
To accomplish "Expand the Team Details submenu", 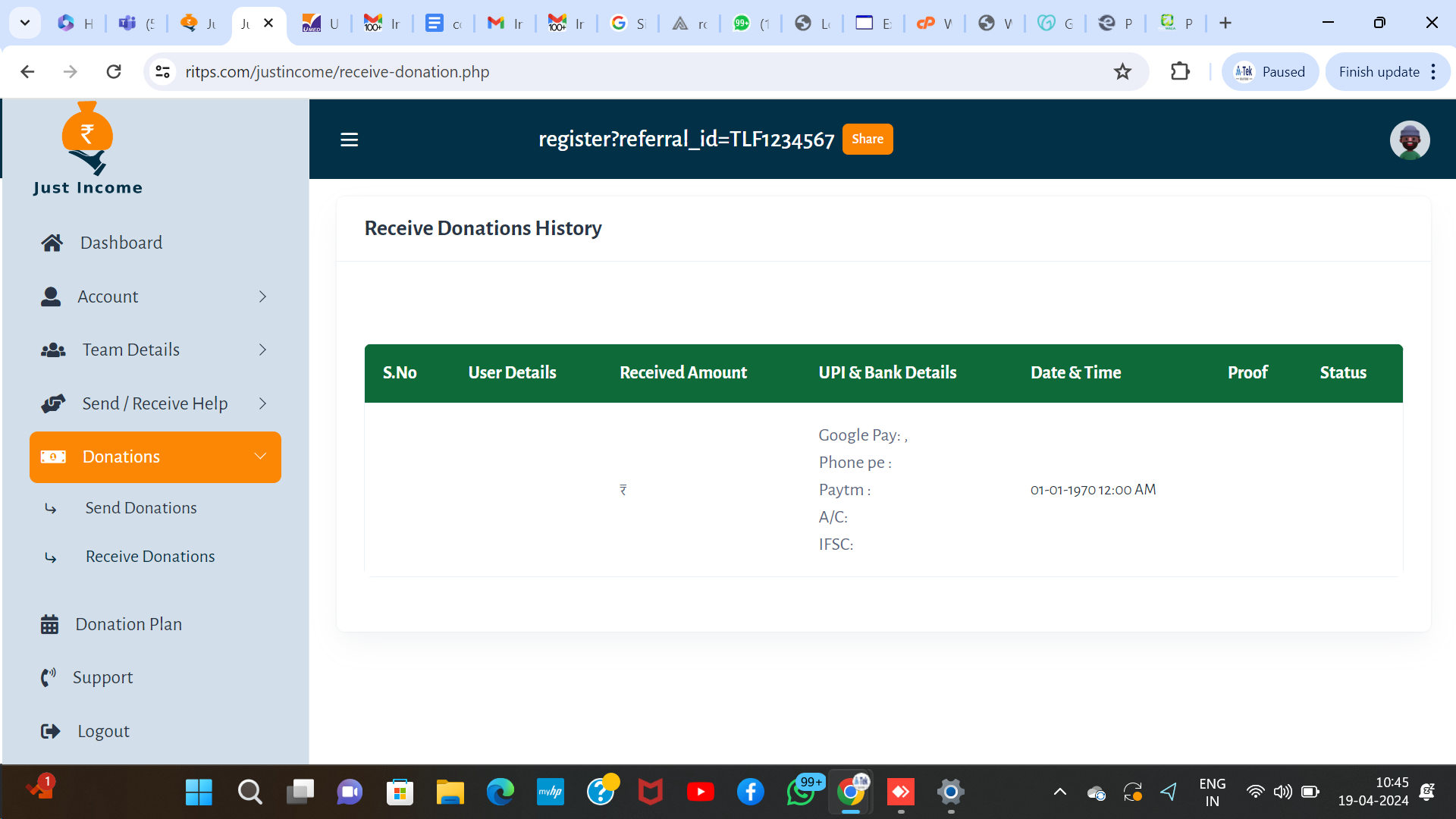I will [x=262, y=350].
